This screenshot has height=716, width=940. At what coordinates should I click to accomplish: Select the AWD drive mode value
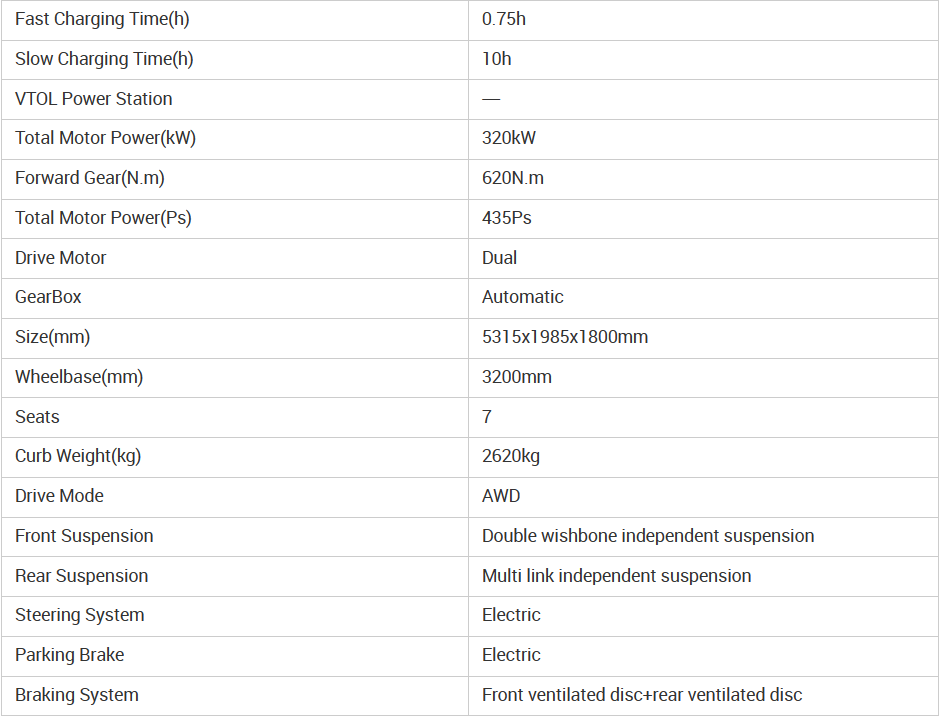click(501, 496)
